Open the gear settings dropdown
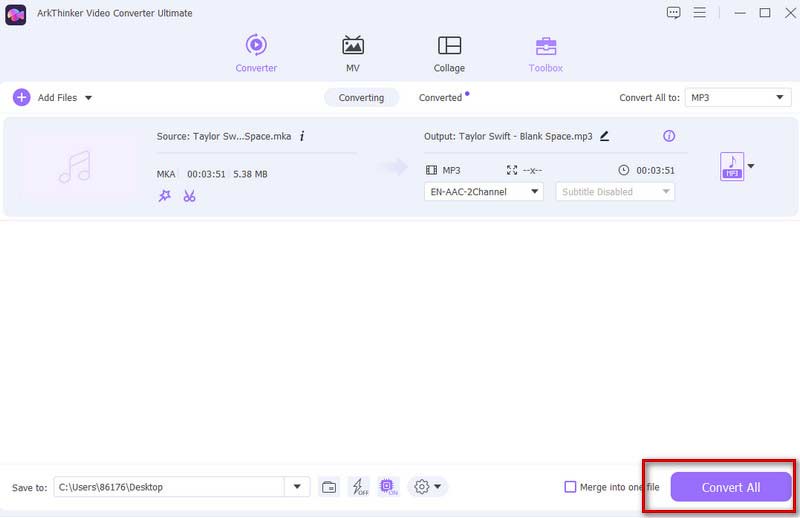Screen dimensions: 800x518 tap(428, 487)
